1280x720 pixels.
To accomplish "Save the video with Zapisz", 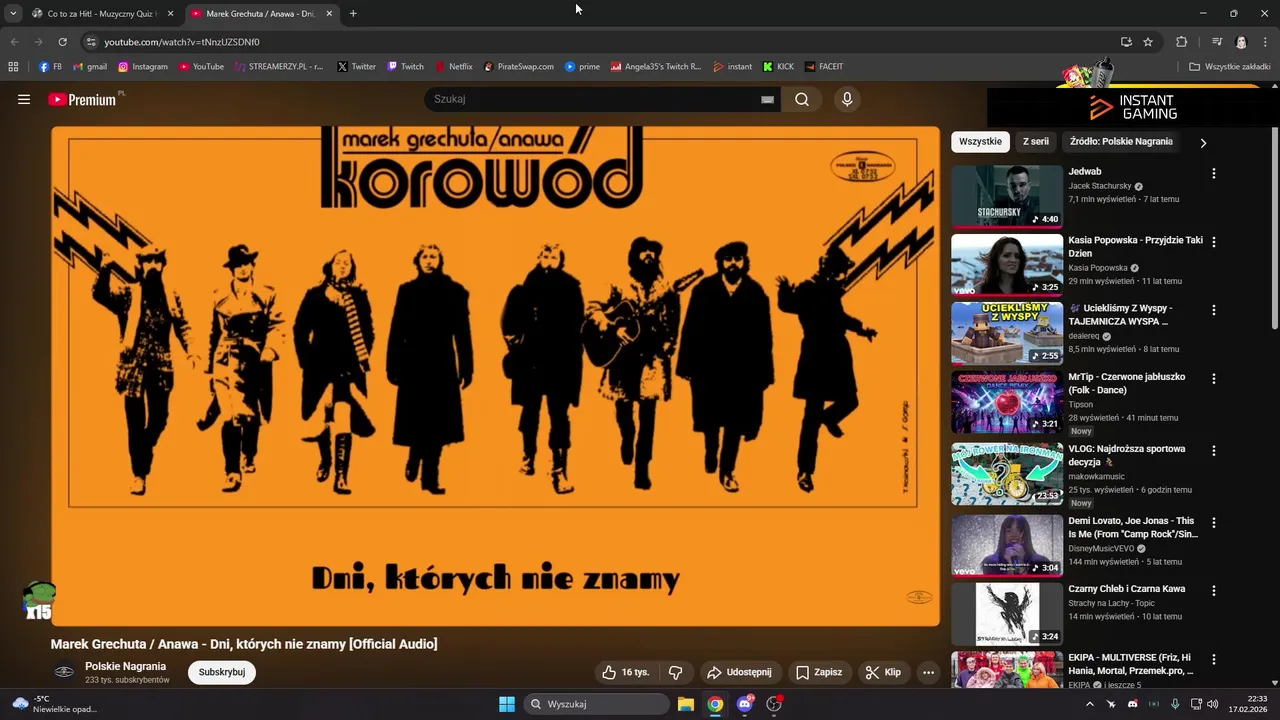I will pos(819,672).
